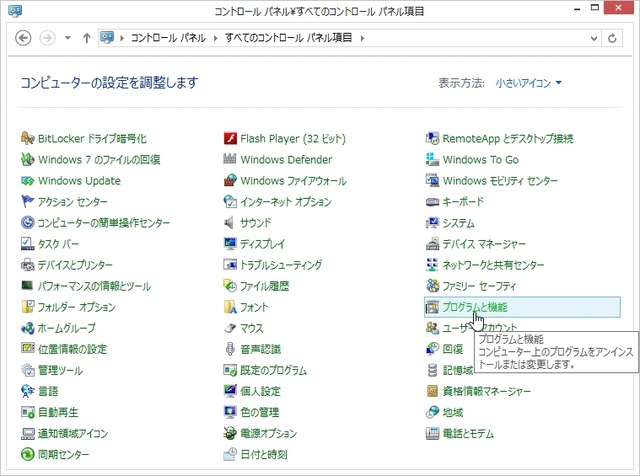This screenshot has width=640, height=476.
Task: Expand the address bar history dropdown
Action: (594, 38)
